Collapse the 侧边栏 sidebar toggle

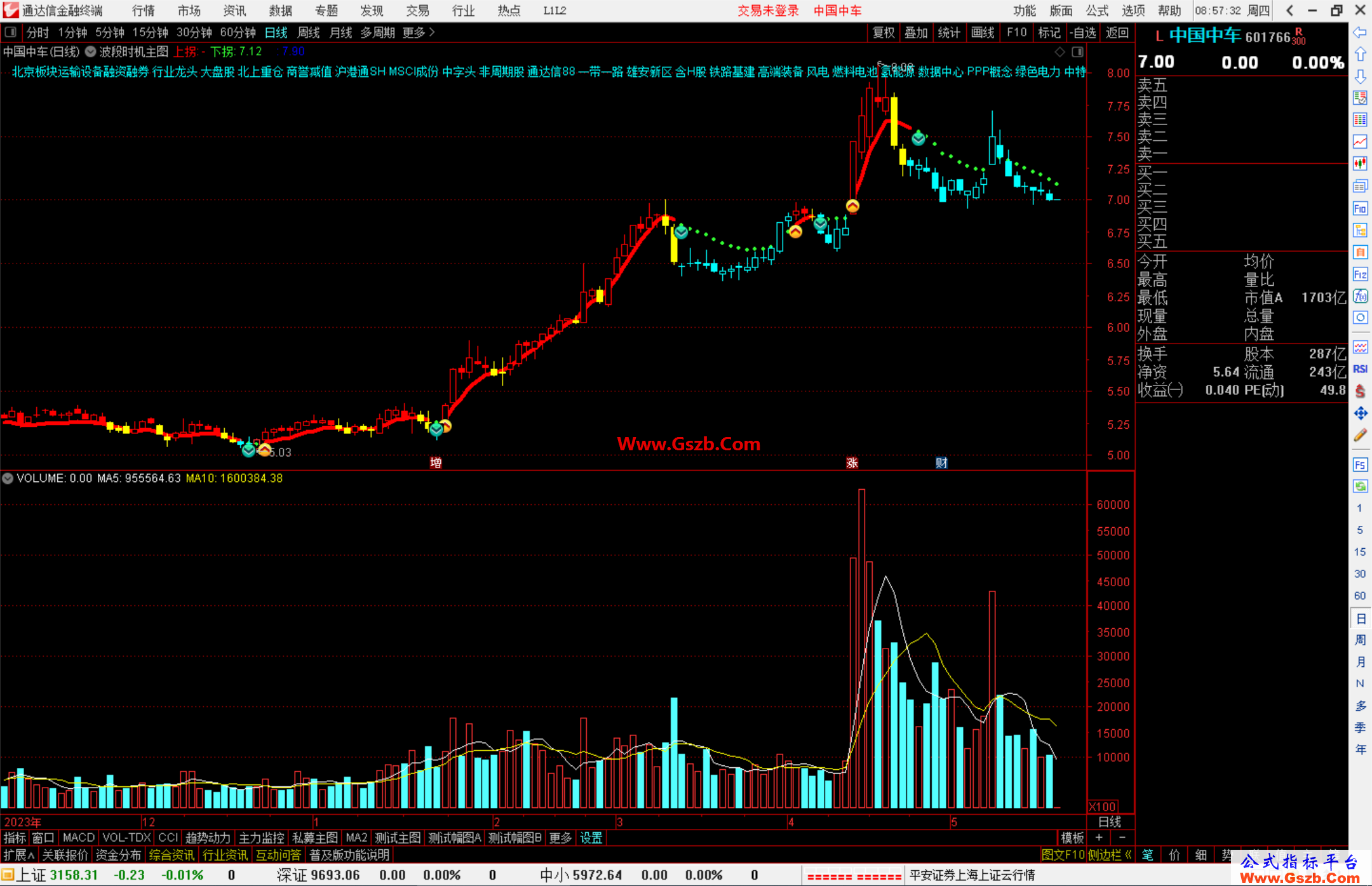click(x=1110, y=855)
